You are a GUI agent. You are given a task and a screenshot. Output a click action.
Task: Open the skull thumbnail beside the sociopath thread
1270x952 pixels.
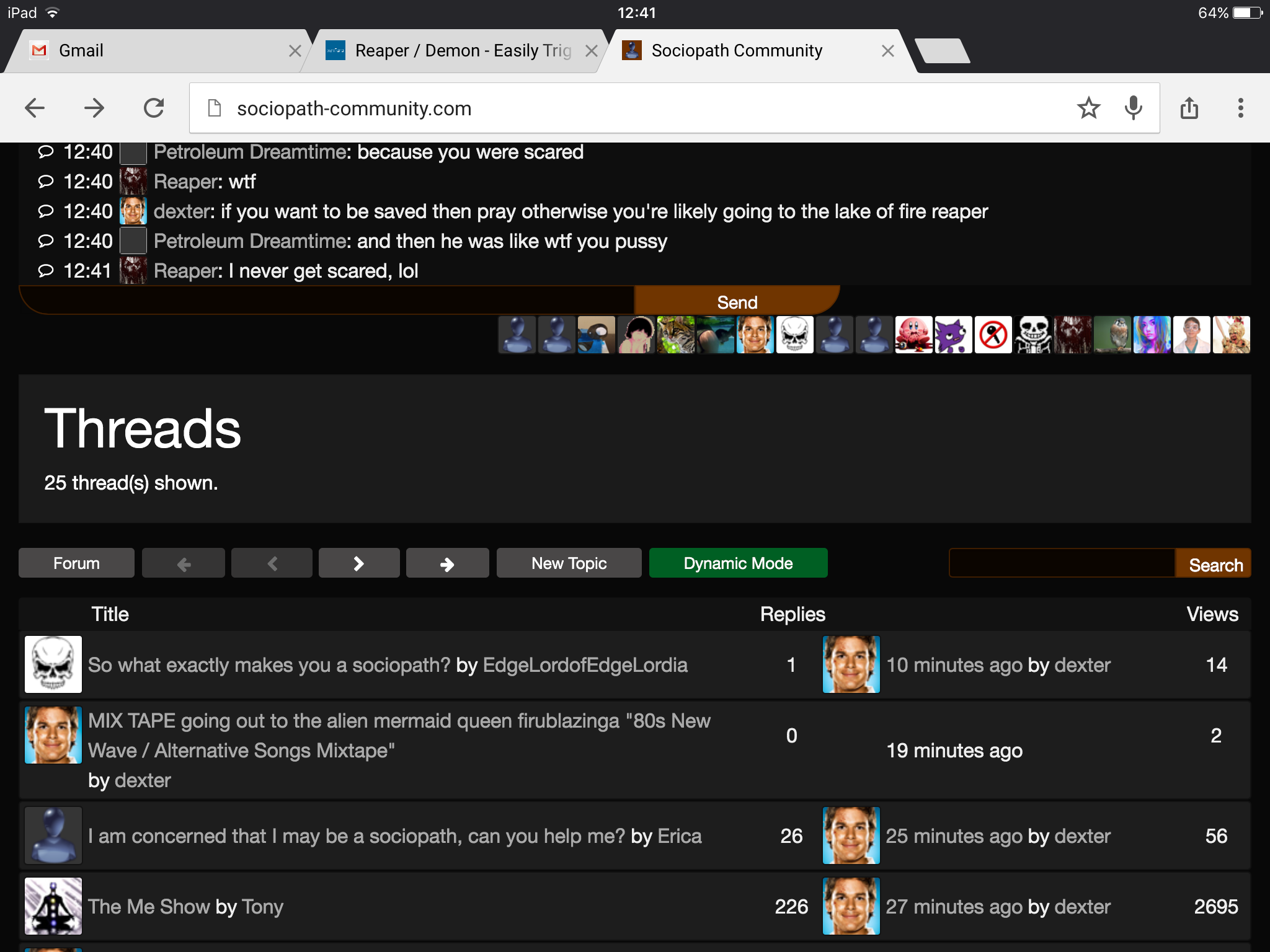click(53, 664)
